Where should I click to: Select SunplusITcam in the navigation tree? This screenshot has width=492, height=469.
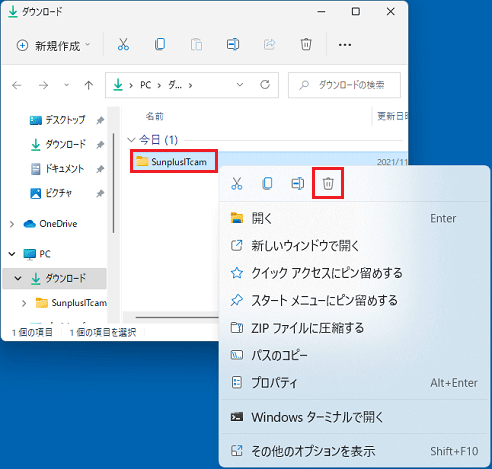point(71,303)
